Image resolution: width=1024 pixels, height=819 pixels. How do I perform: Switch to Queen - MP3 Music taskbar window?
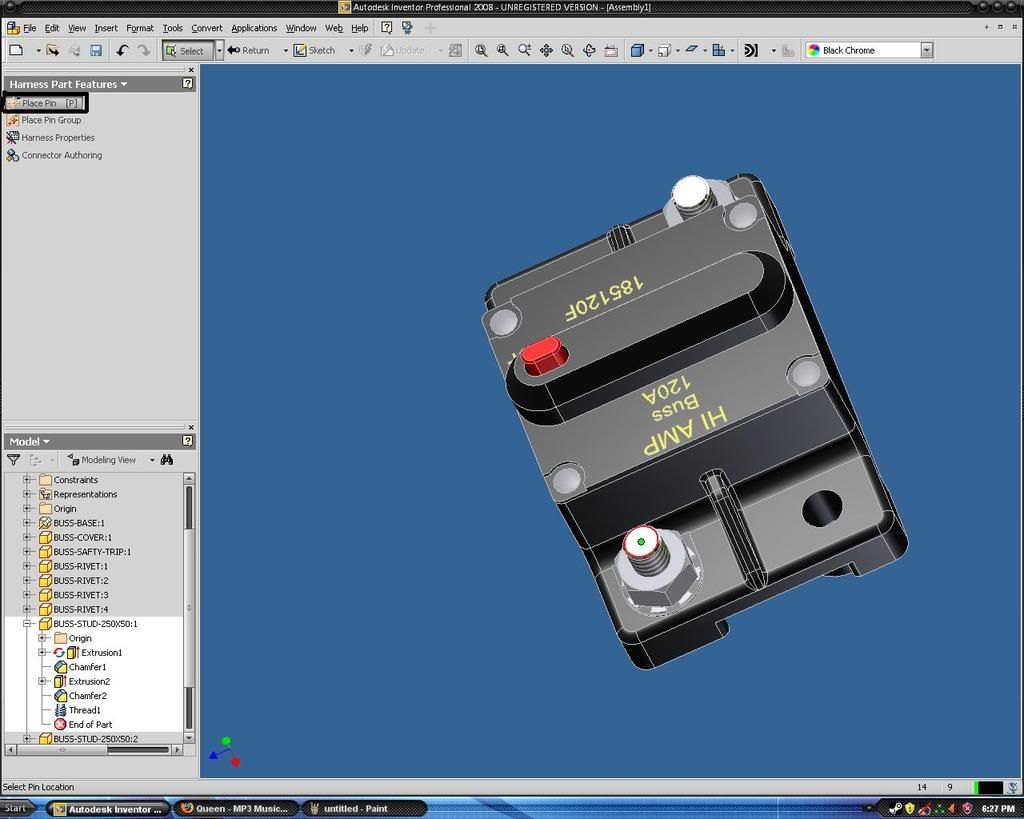(236, 809)
